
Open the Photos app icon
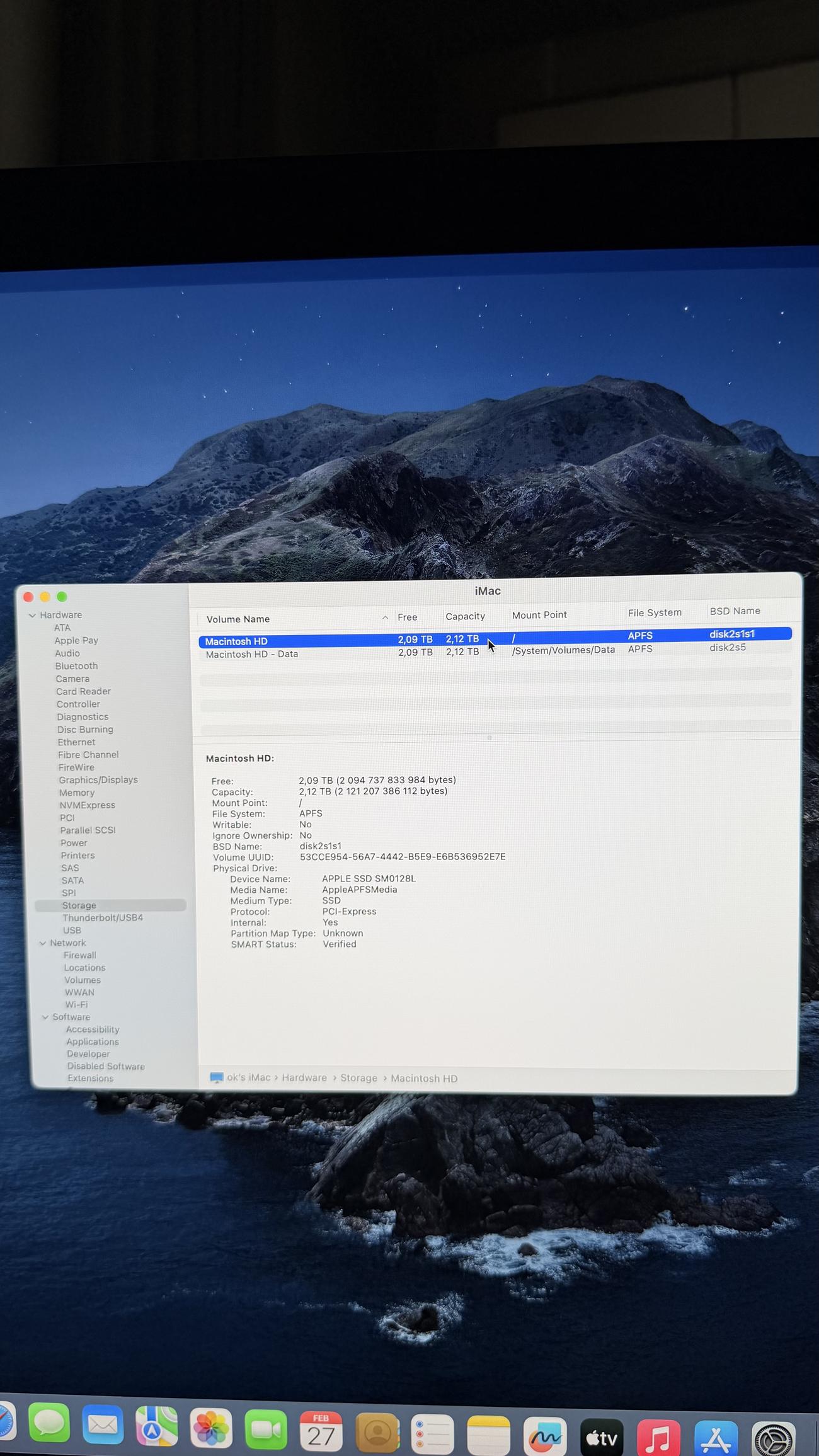211,1428
